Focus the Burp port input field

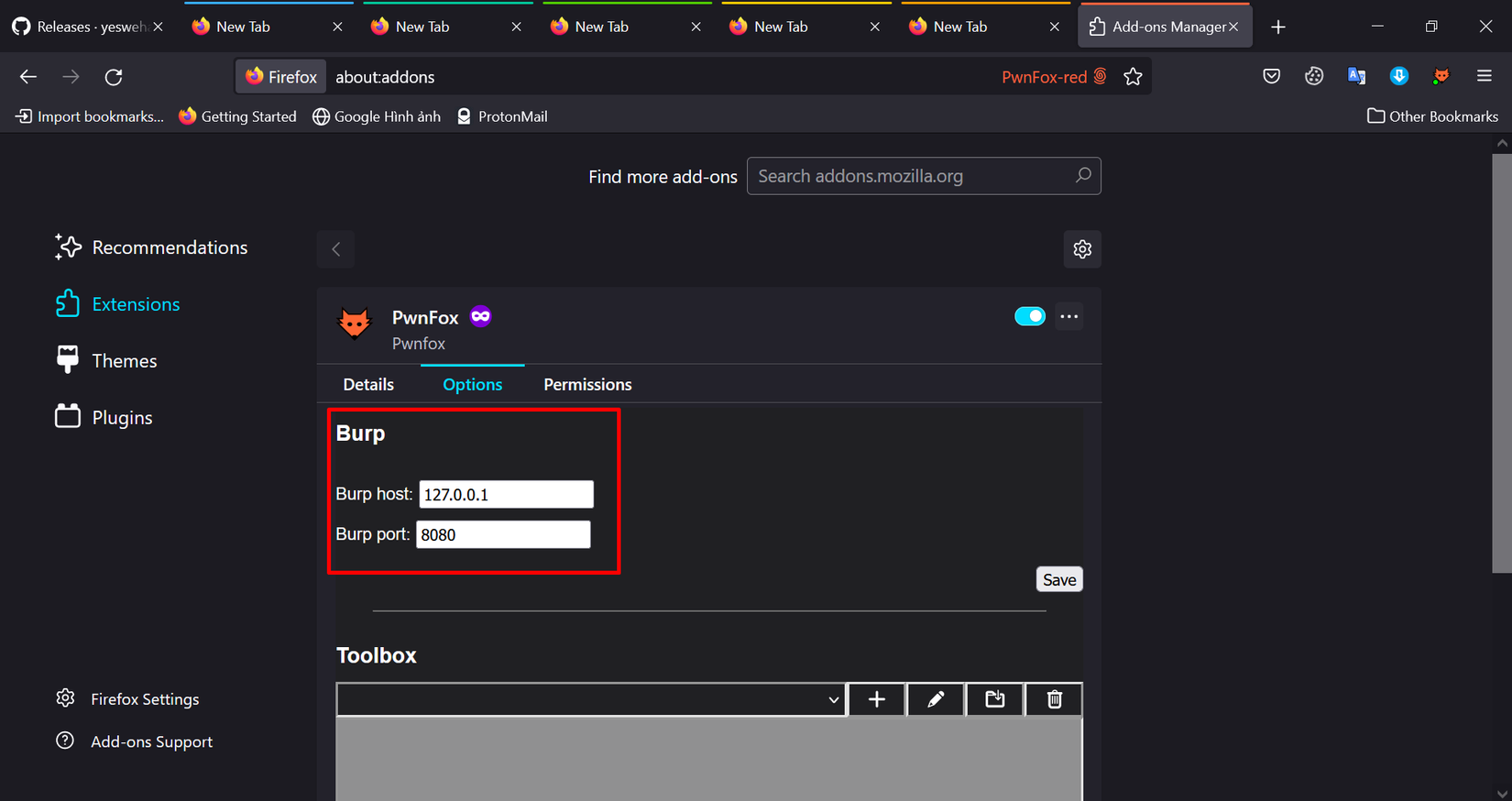pyautogui.click(x=503, y=534)
